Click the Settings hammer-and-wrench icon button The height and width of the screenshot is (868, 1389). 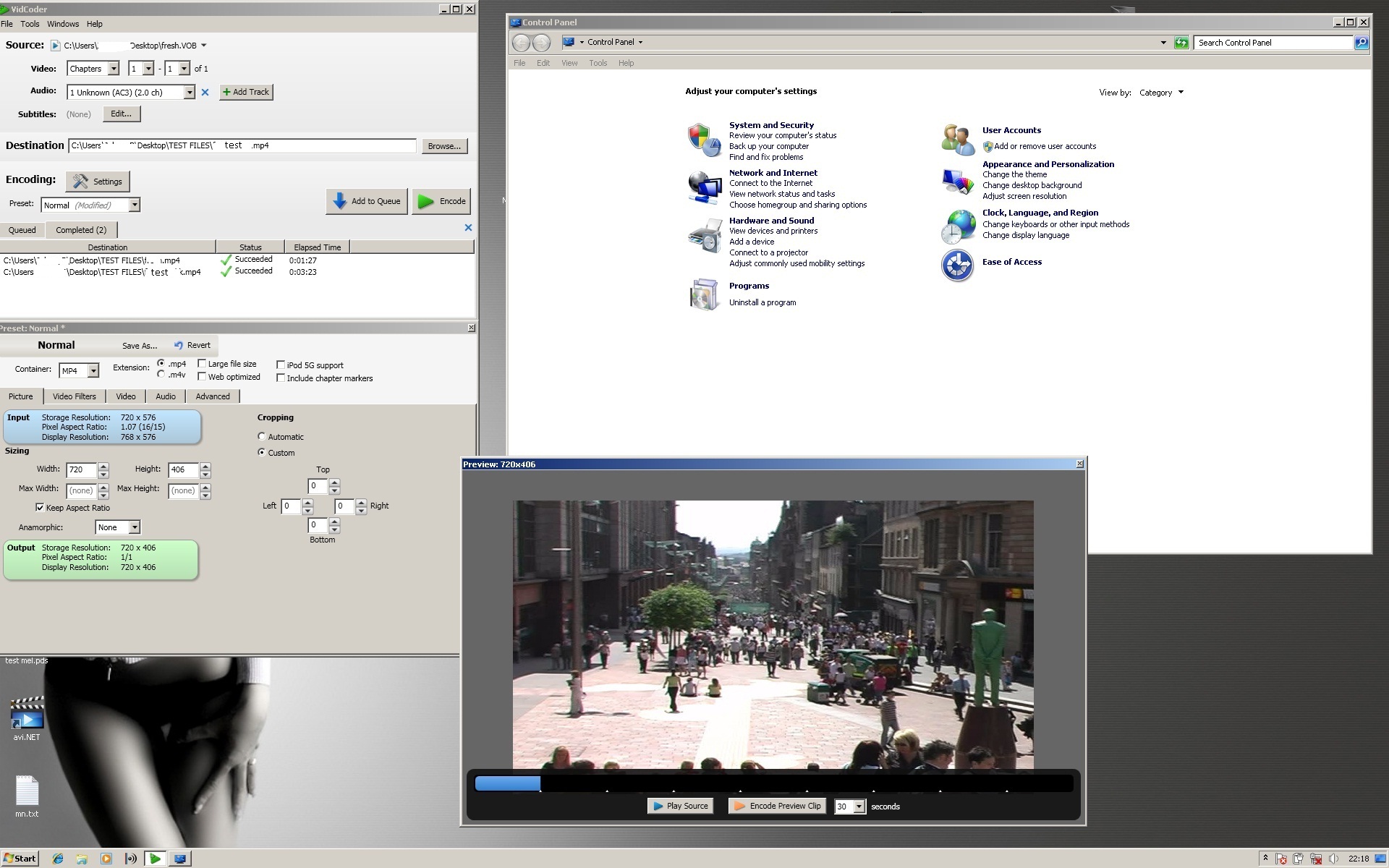coord(98,182)
